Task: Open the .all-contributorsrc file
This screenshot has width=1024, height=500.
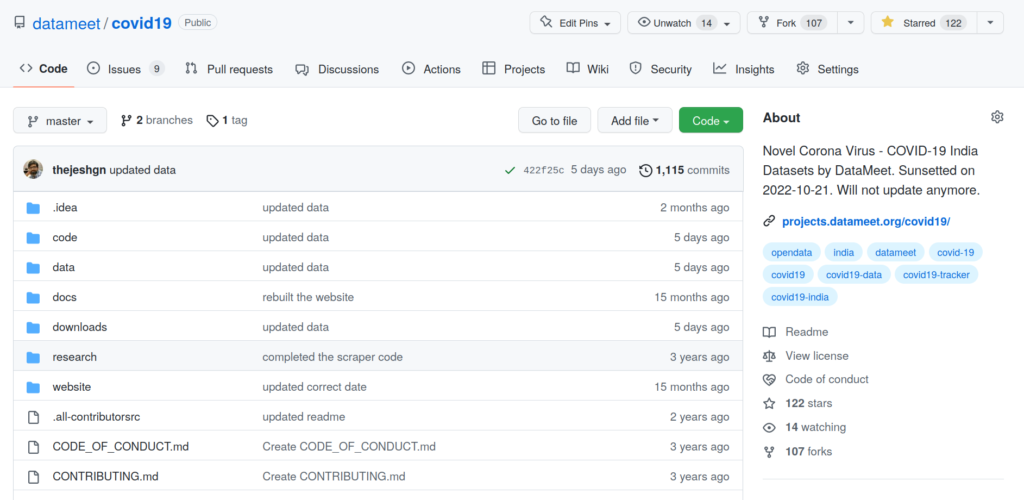Action: [x=96, y=417]
